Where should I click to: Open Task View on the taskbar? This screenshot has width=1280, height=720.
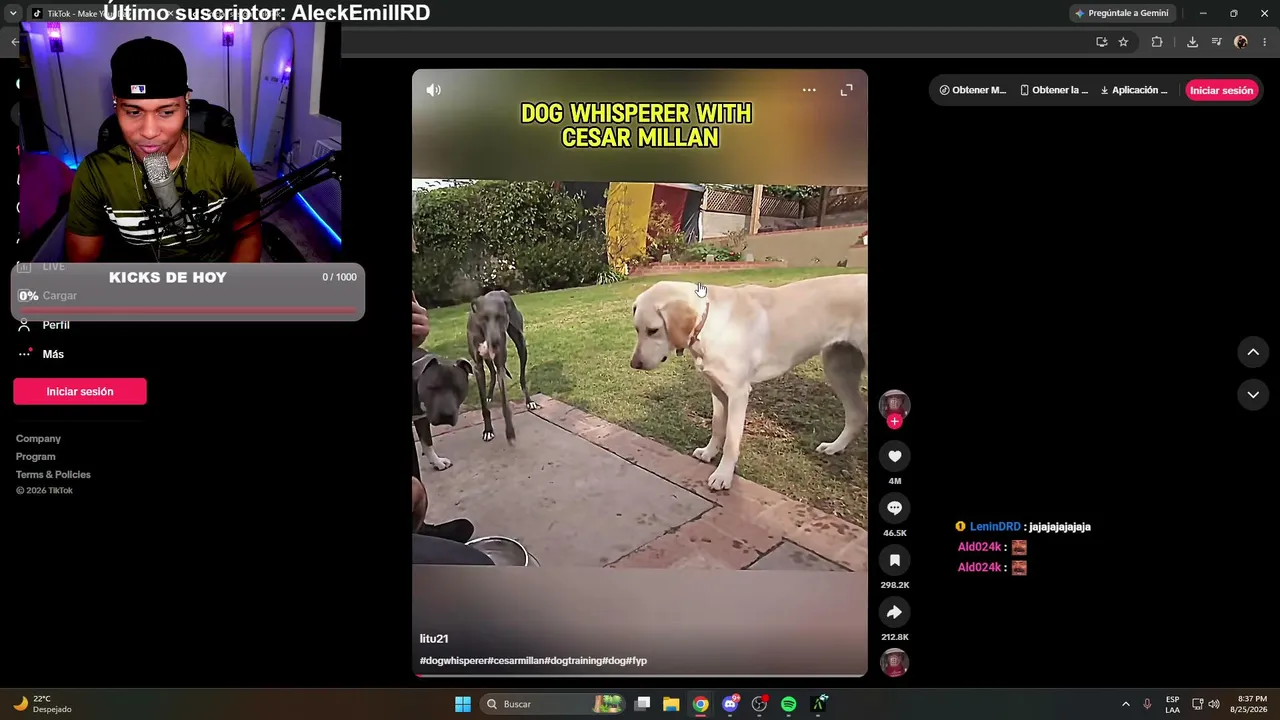[x=643, y=704]
